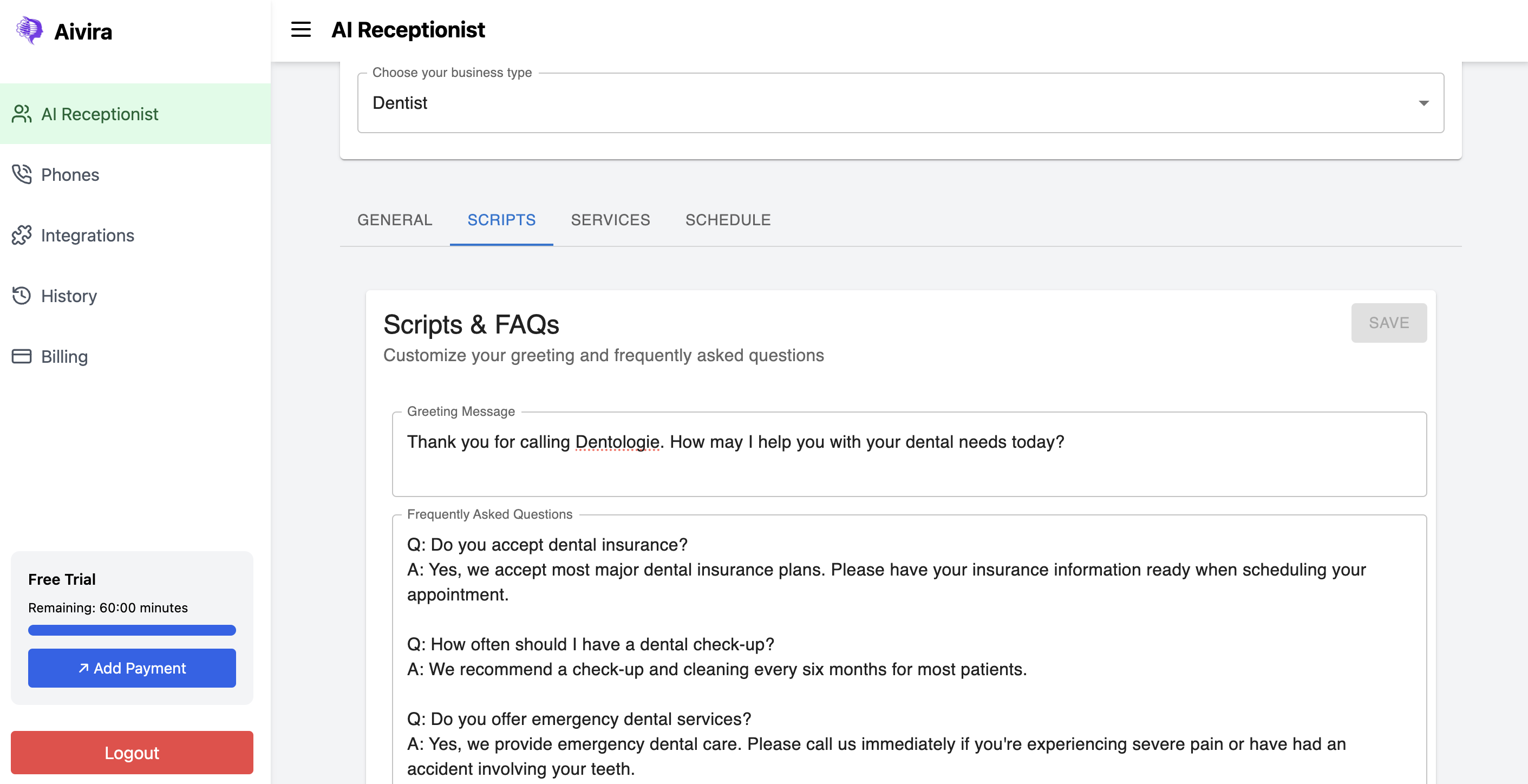Screen dimensions: 1528x784
Task: Expand the Dentist business type selector
Action: click(890, 103)
